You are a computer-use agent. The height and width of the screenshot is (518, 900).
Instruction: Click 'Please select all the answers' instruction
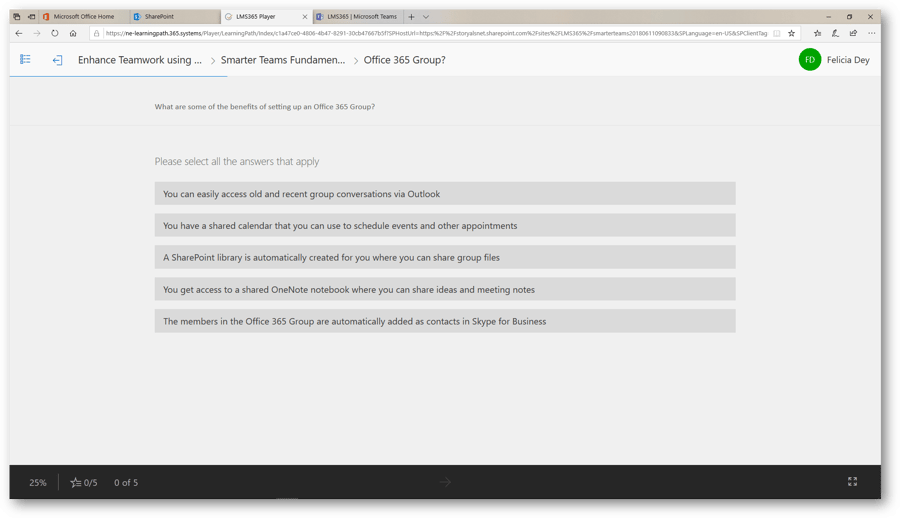coord(236,161)
